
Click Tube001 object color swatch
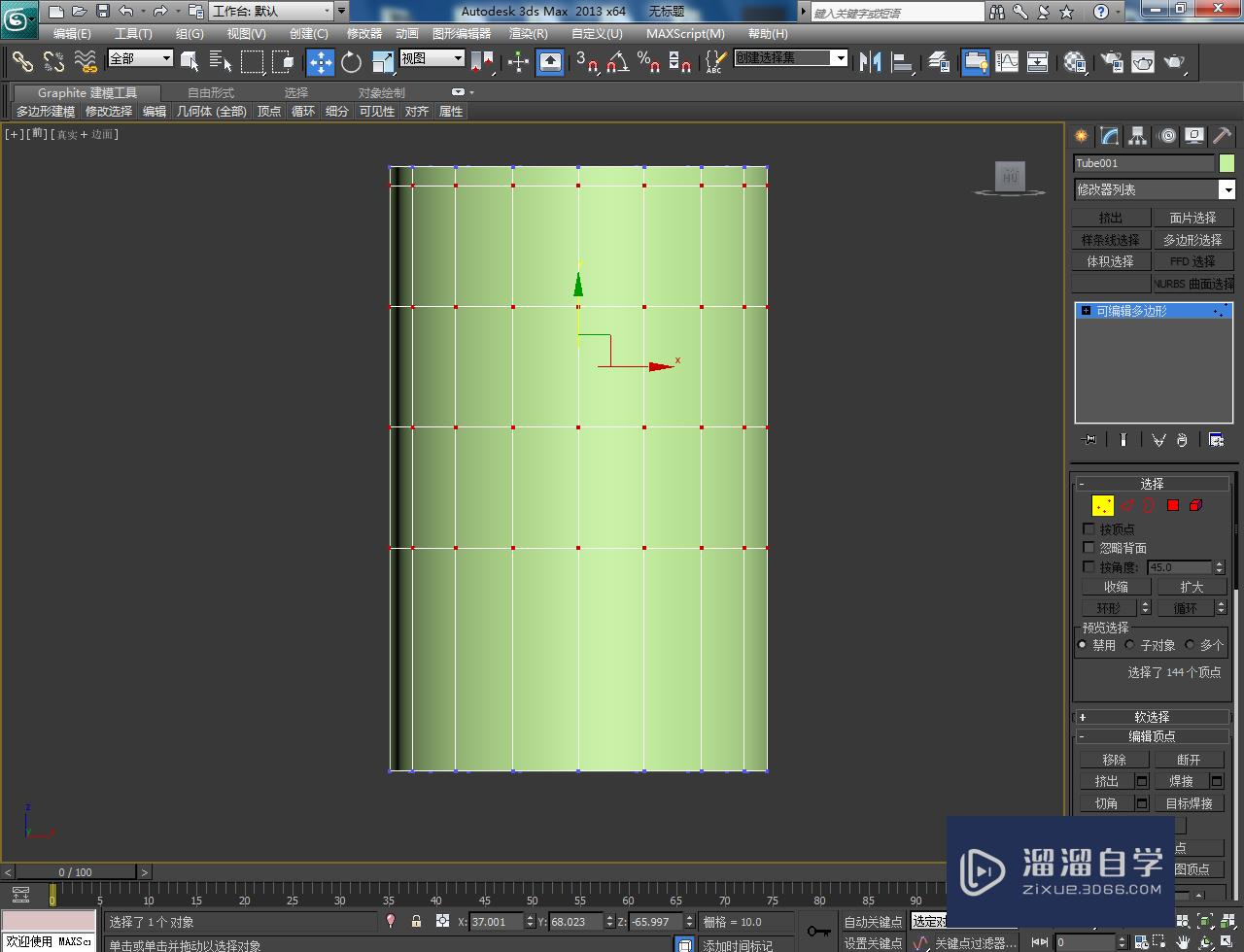[x=1227, y=163]
